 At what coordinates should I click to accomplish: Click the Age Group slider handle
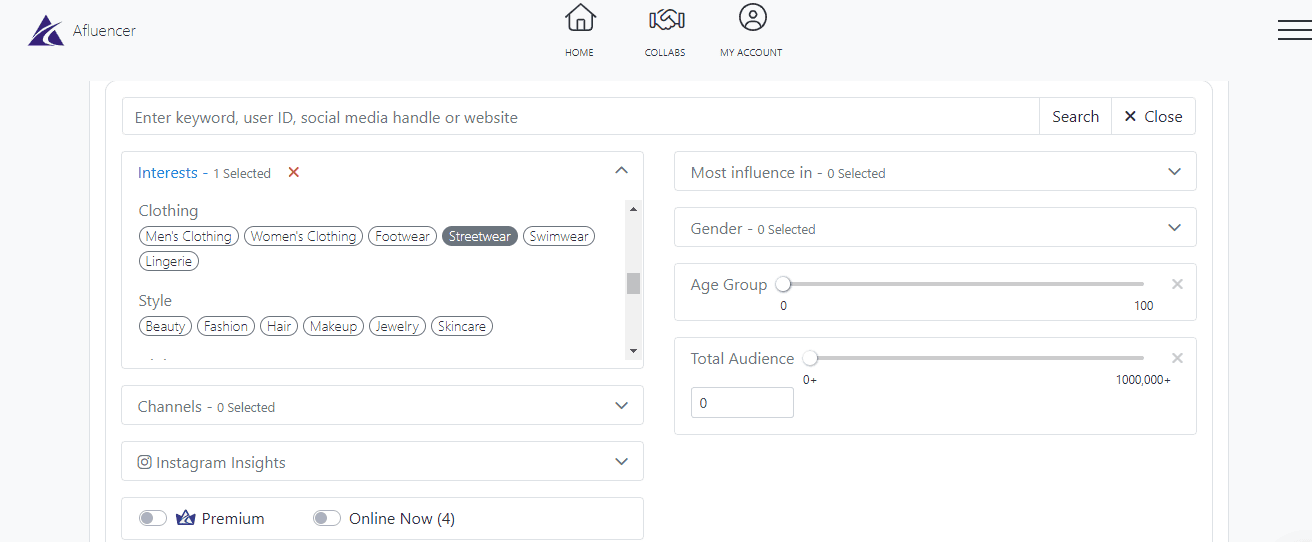[783, 284]
